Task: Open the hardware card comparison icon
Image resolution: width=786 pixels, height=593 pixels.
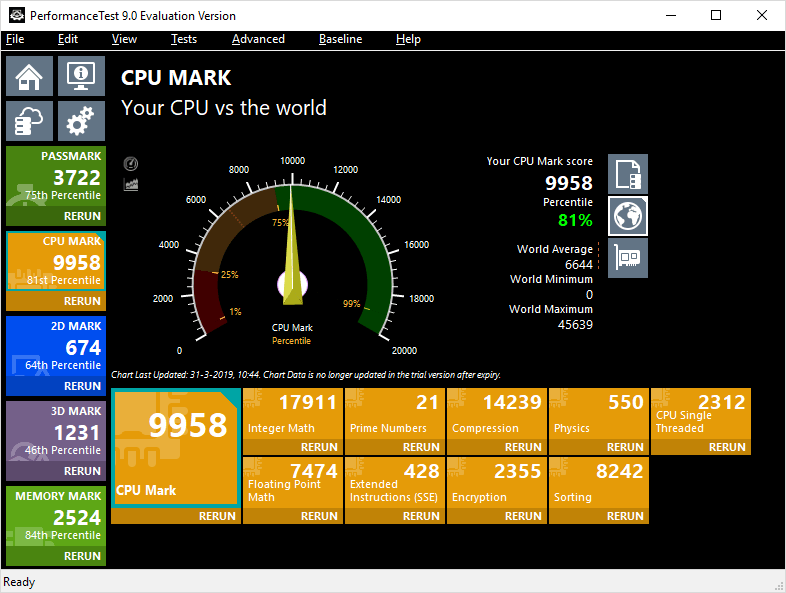Action: (628, 258)
